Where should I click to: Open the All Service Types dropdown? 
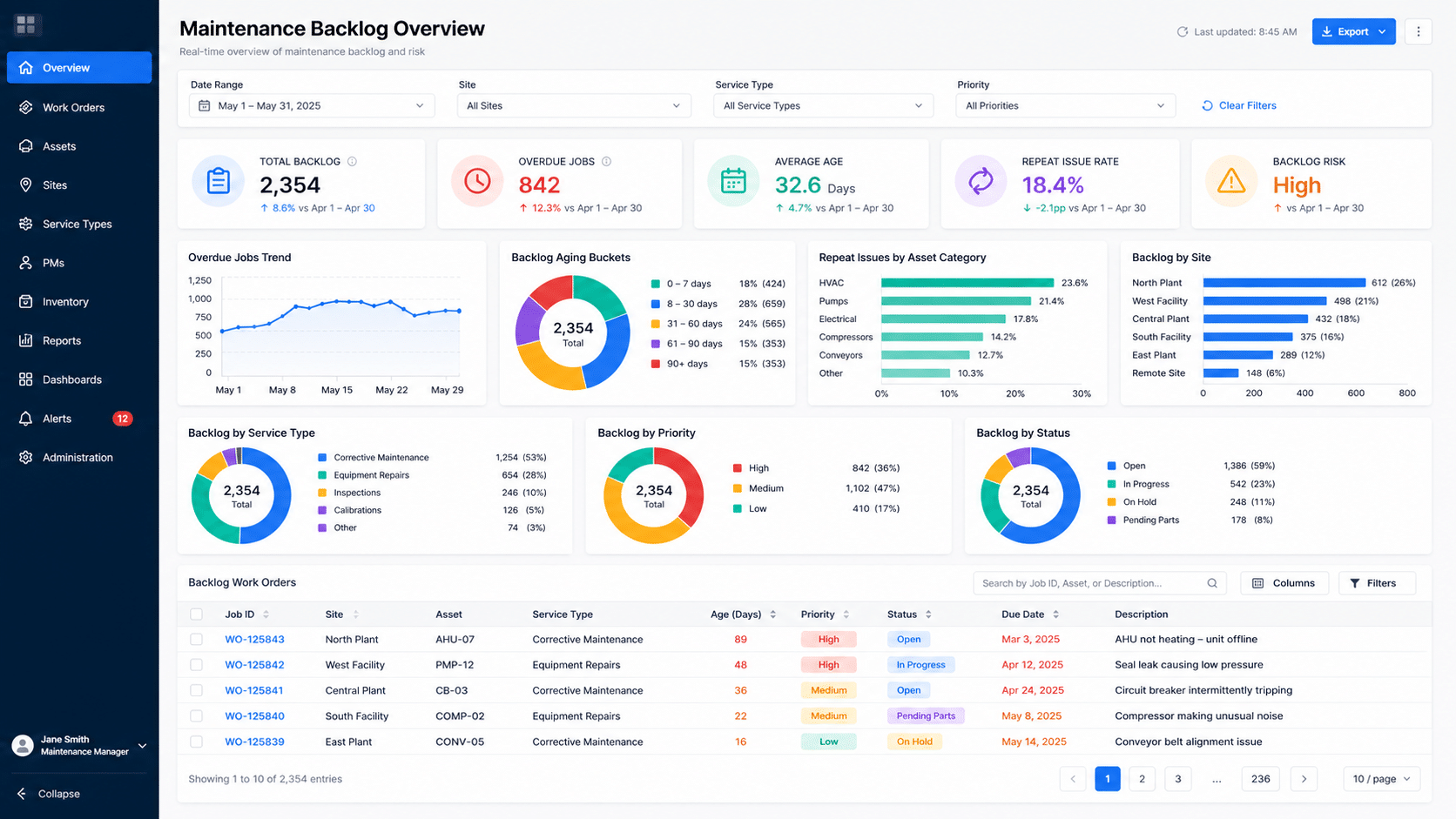(823, 105)
